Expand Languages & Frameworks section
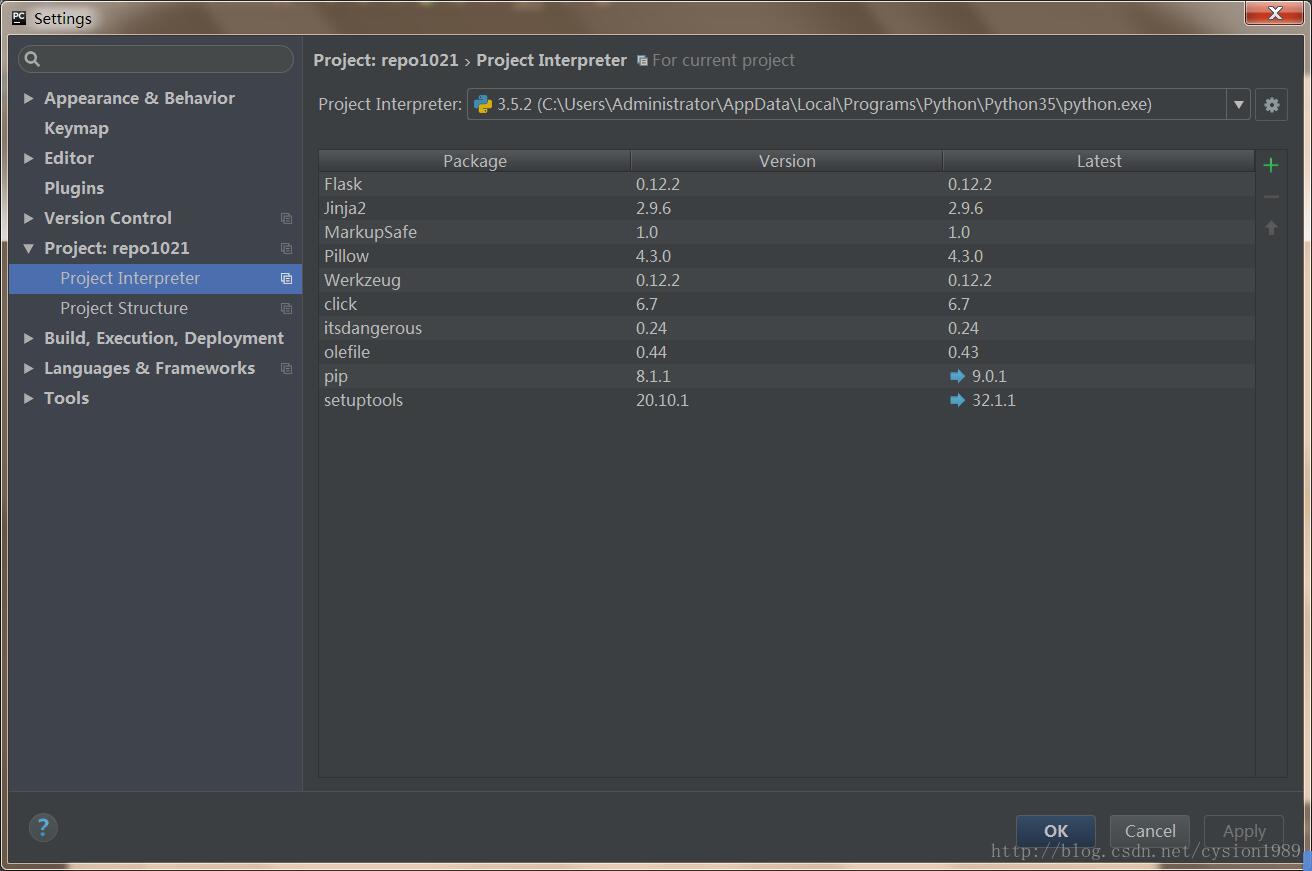Image resolution: width=1312 pixels, height=871 pixels. pyautogui.click(x=28, y=368)
